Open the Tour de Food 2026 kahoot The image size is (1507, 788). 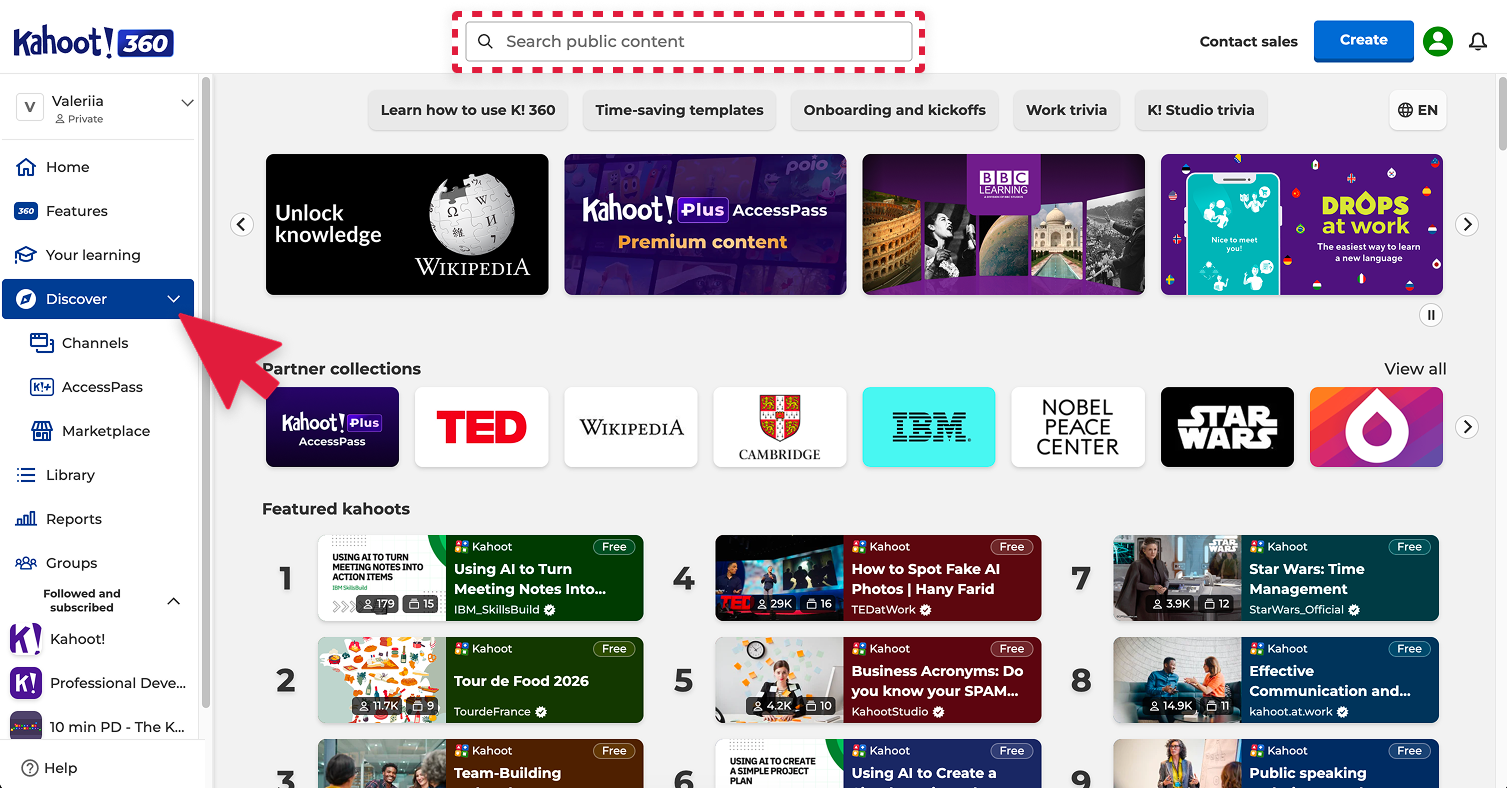click(x=481, y=680)
